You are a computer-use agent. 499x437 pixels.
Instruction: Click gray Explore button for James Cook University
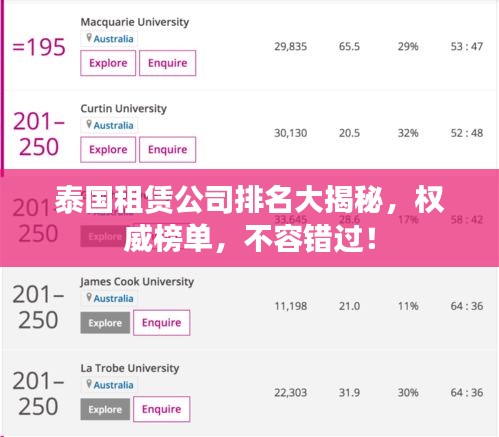(105, 323)
